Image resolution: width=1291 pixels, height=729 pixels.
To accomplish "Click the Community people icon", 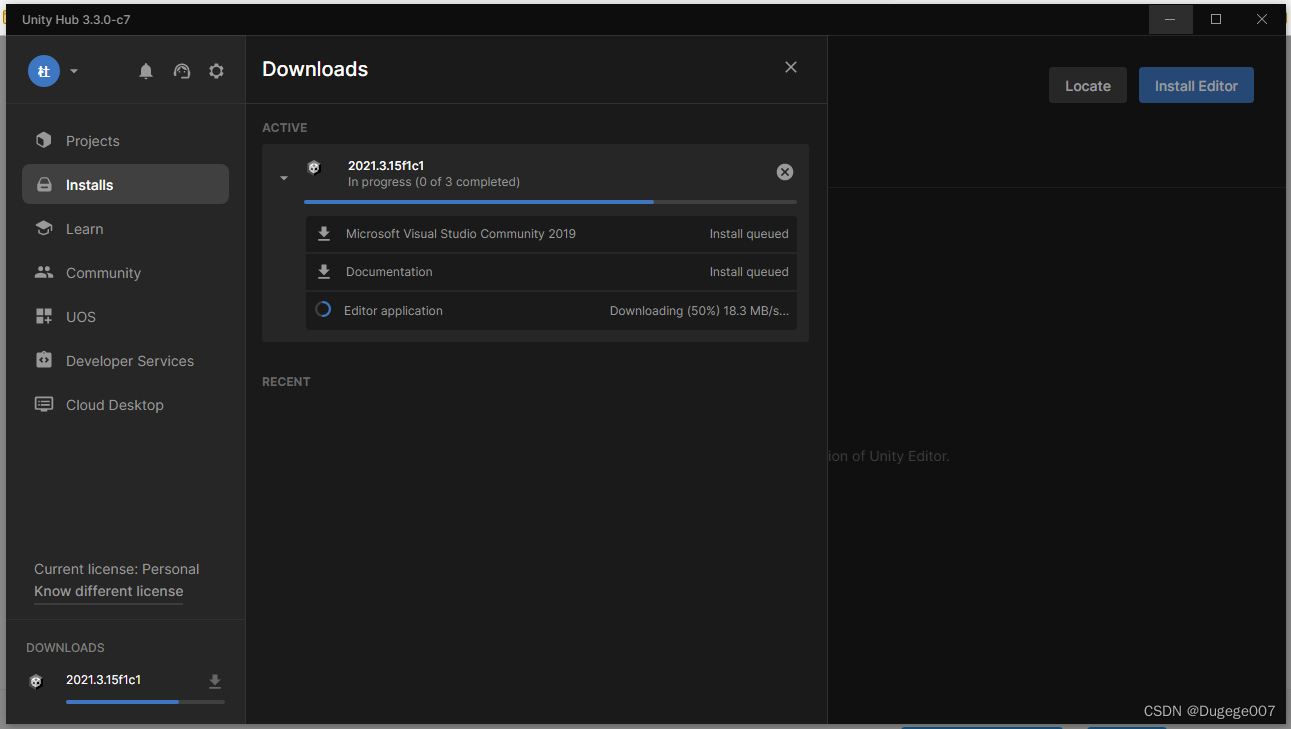I will (x=44, y=272).
